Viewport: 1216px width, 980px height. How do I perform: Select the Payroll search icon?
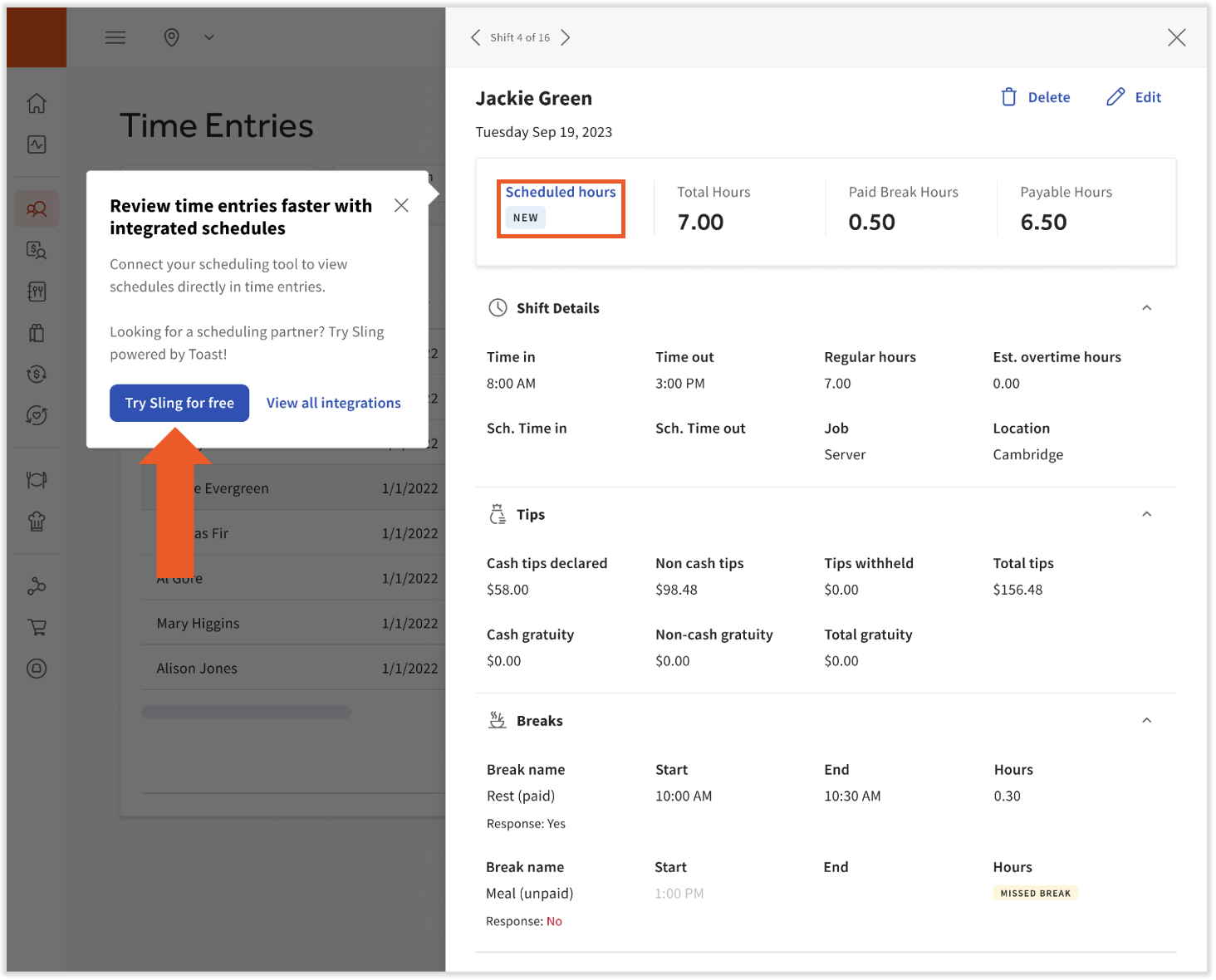click(x=37, y=250)
